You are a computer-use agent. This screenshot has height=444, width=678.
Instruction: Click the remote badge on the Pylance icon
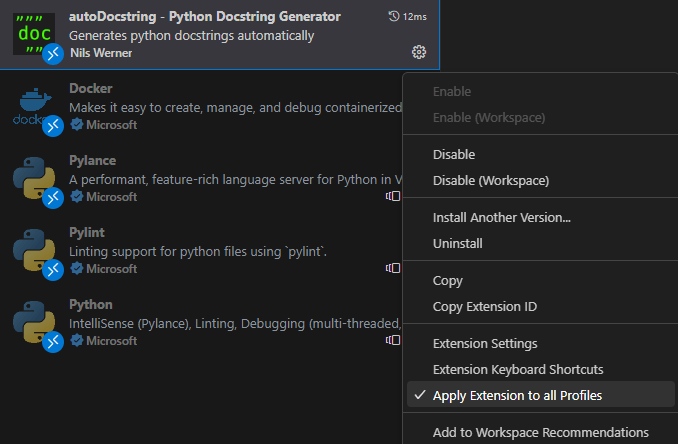pyautogui.click(x=53, y=198)
